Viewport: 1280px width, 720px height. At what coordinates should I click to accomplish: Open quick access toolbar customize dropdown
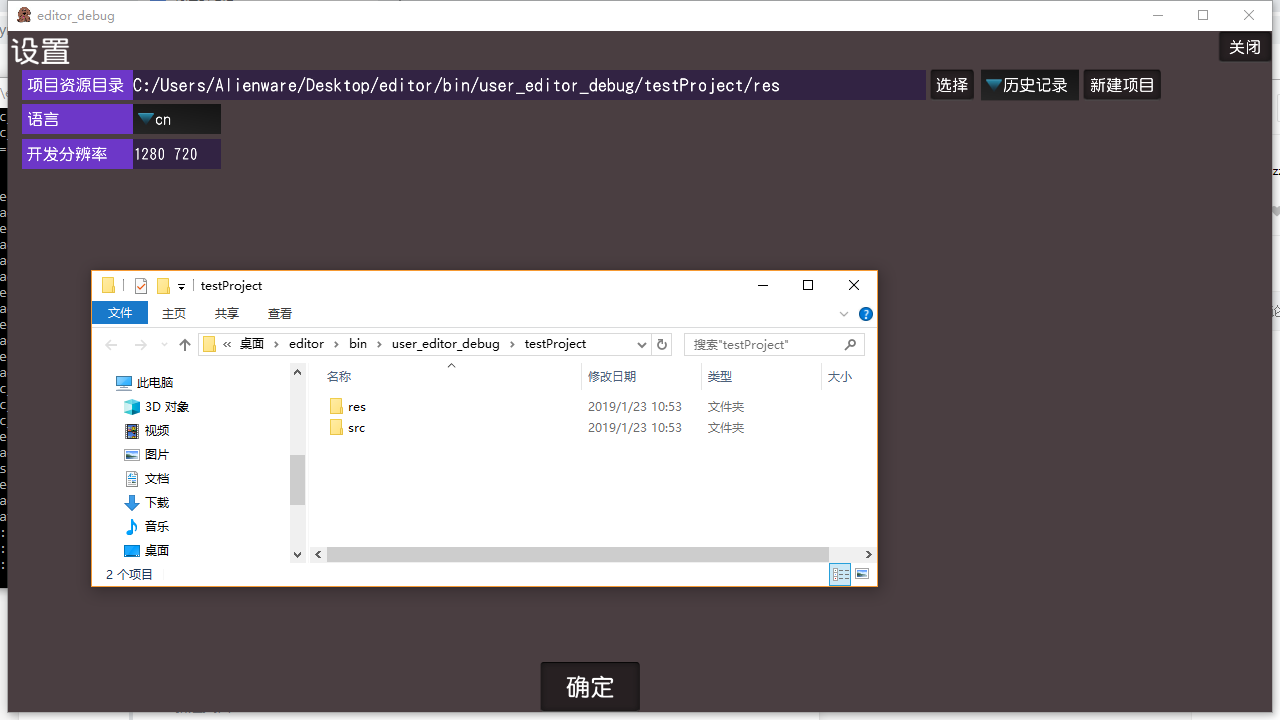(181, 287)
